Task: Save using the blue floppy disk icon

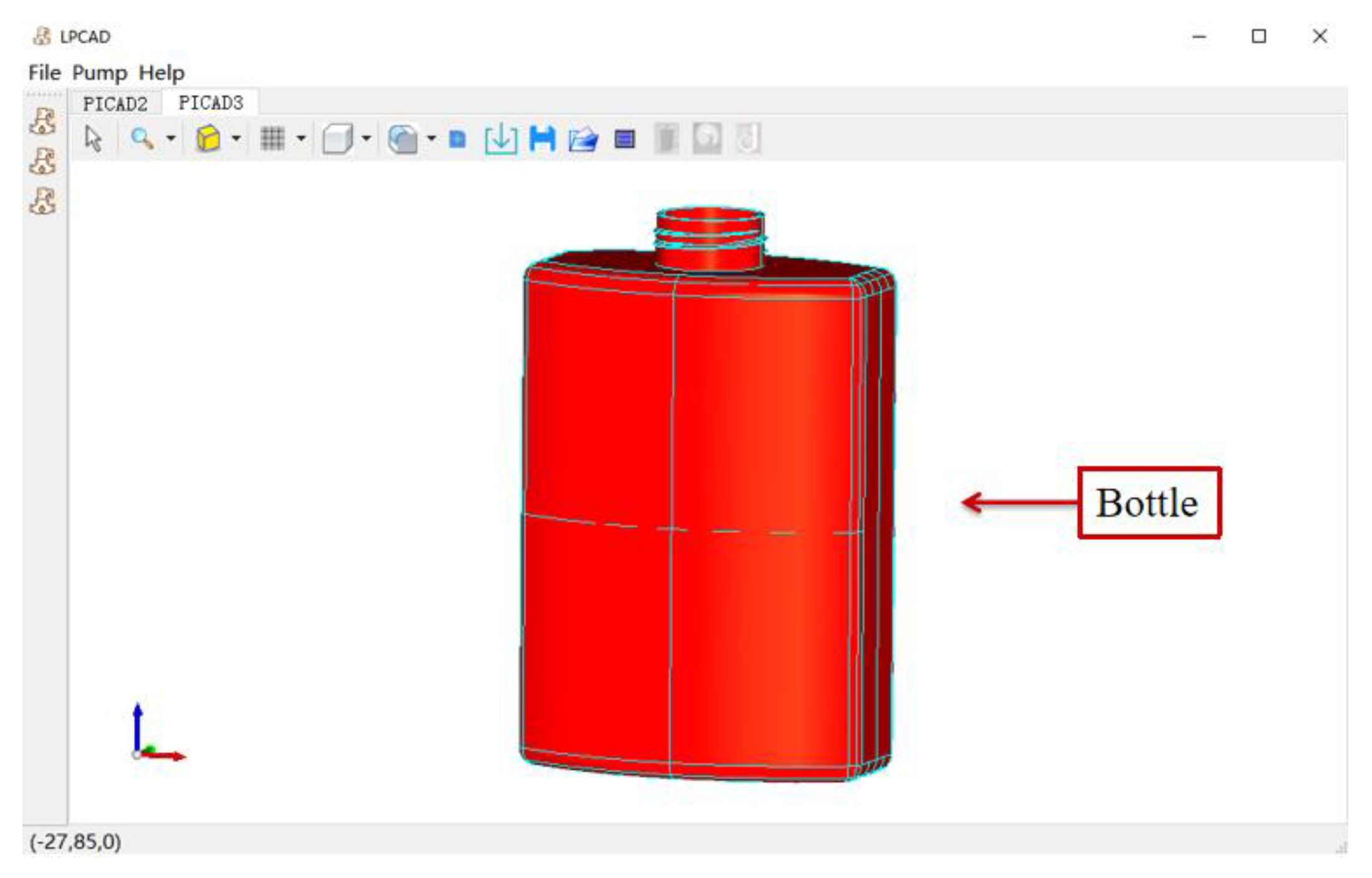Action: (542, 138)
